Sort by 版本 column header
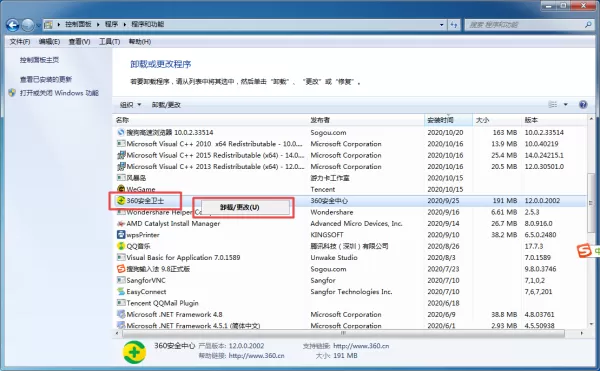The width and height of the screenshot is (600, 371). [x=554, y=120]
